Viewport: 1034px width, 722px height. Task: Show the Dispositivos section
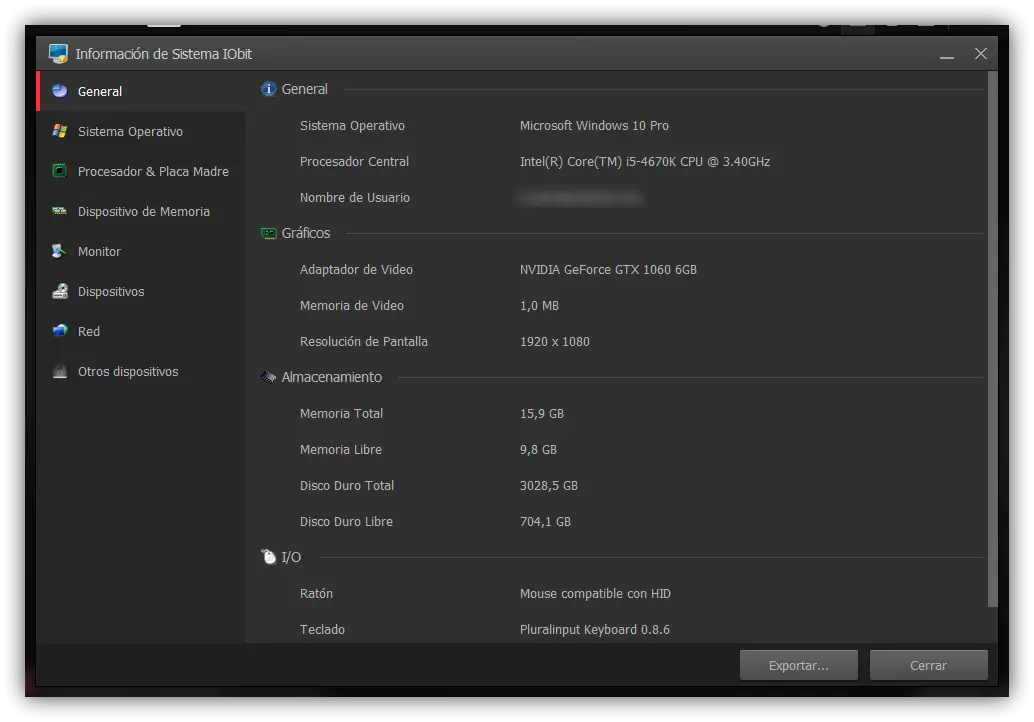point(141,291)
